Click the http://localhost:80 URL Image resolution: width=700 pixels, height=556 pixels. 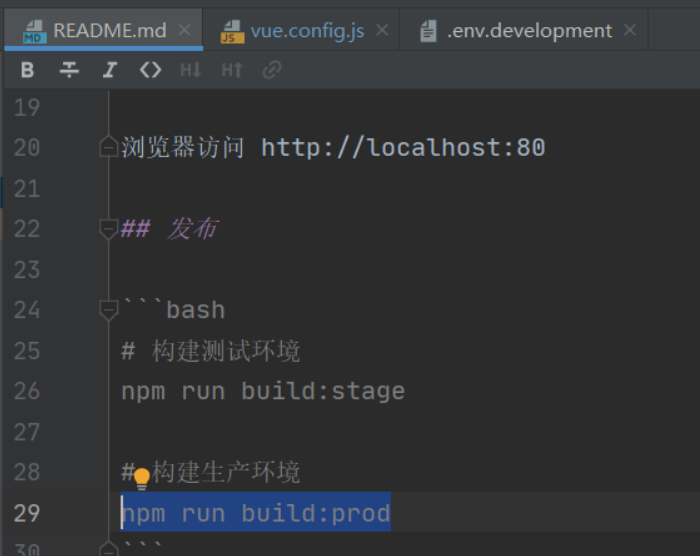(403, 148)
